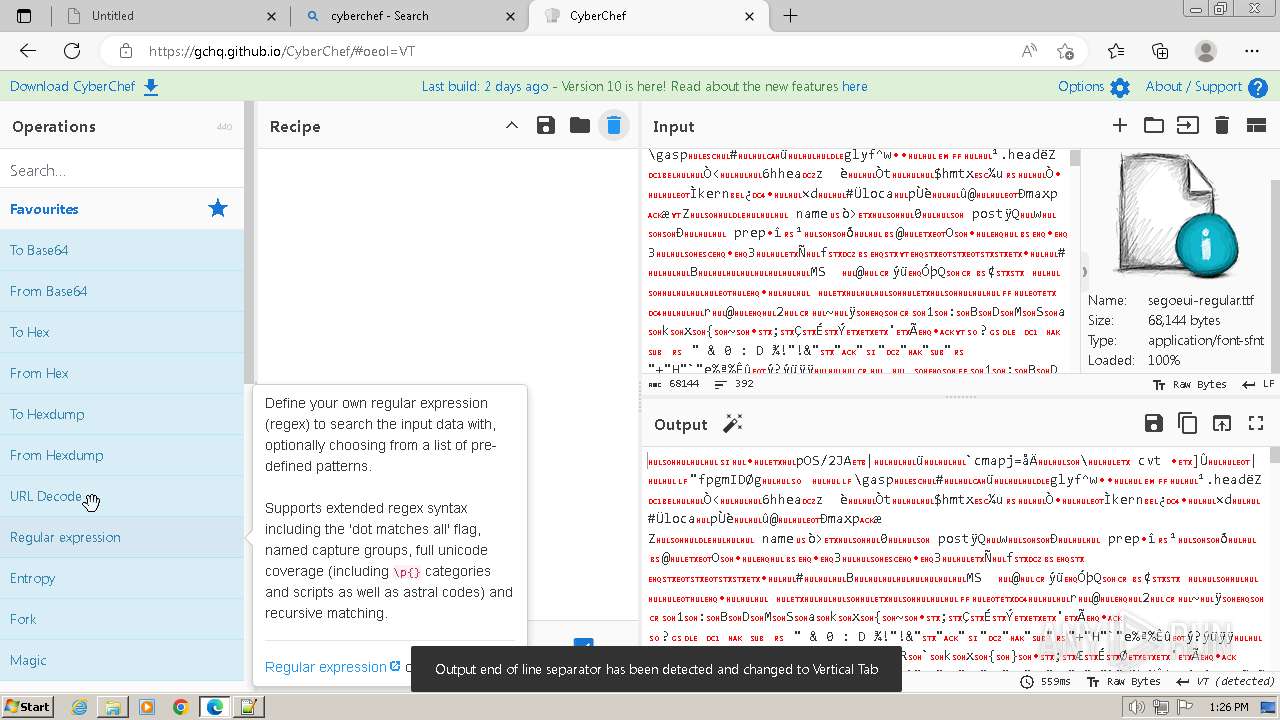Open a new browser tab
The image size is (1280, 720).
tap(790, 16)
